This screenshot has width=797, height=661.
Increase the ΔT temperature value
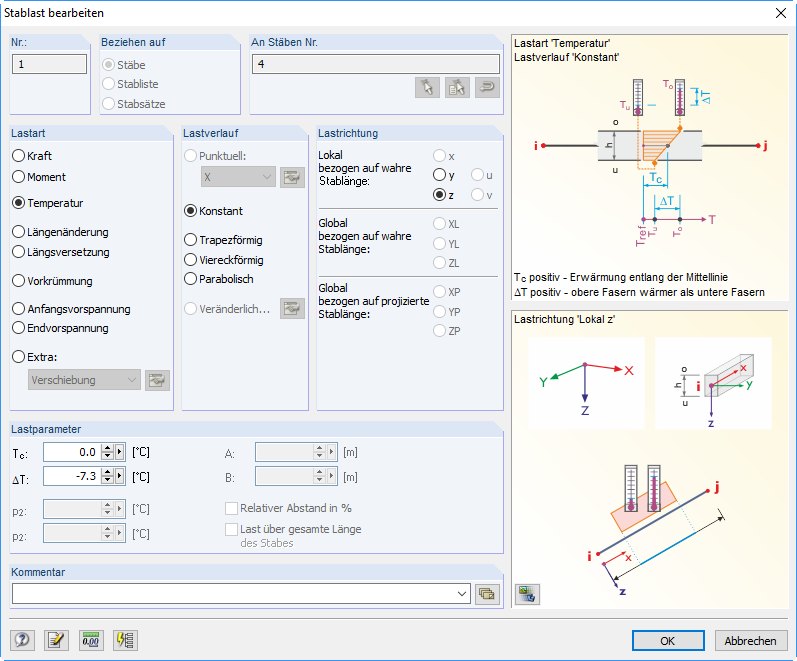coord(107,472)
